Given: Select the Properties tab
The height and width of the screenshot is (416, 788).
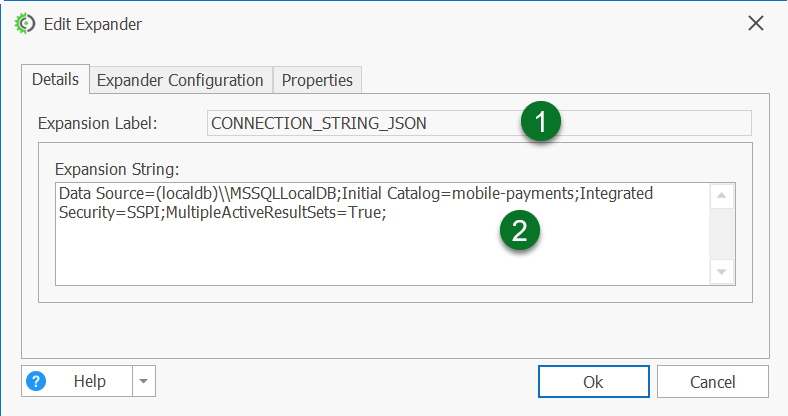Looking at the screenshot, I should 317,80.
